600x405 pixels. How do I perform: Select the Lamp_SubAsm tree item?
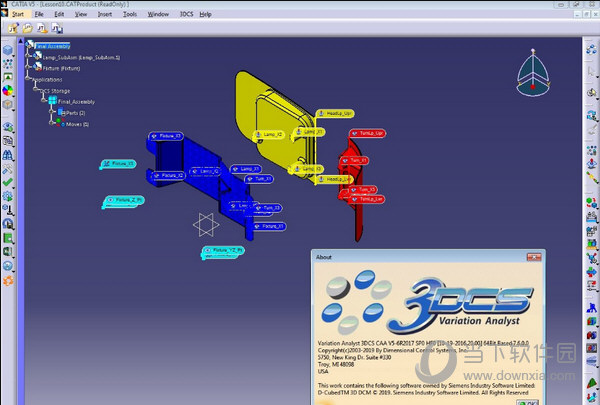[x=81, y=57]
